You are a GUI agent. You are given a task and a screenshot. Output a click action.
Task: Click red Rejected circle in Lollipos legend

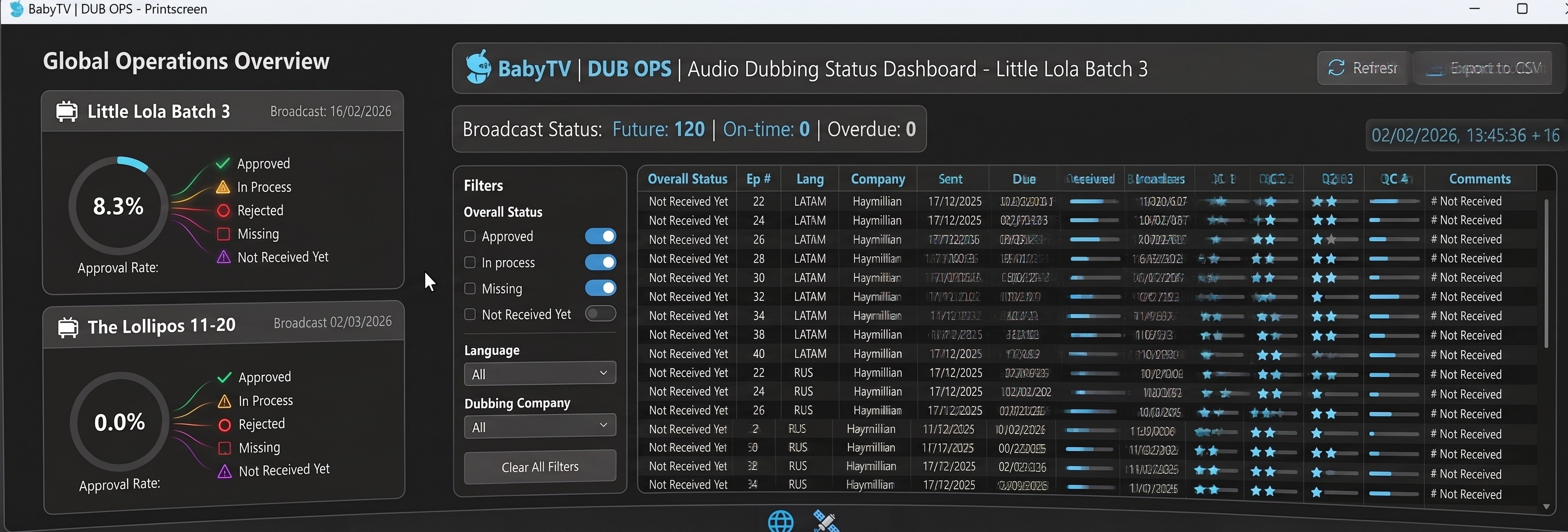225,424
